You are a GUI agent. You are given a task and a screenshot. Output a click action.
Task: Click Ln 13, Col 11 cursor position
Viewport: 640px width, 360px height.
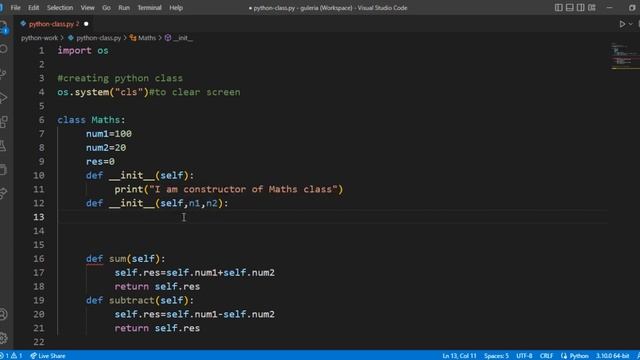[459, 356]
